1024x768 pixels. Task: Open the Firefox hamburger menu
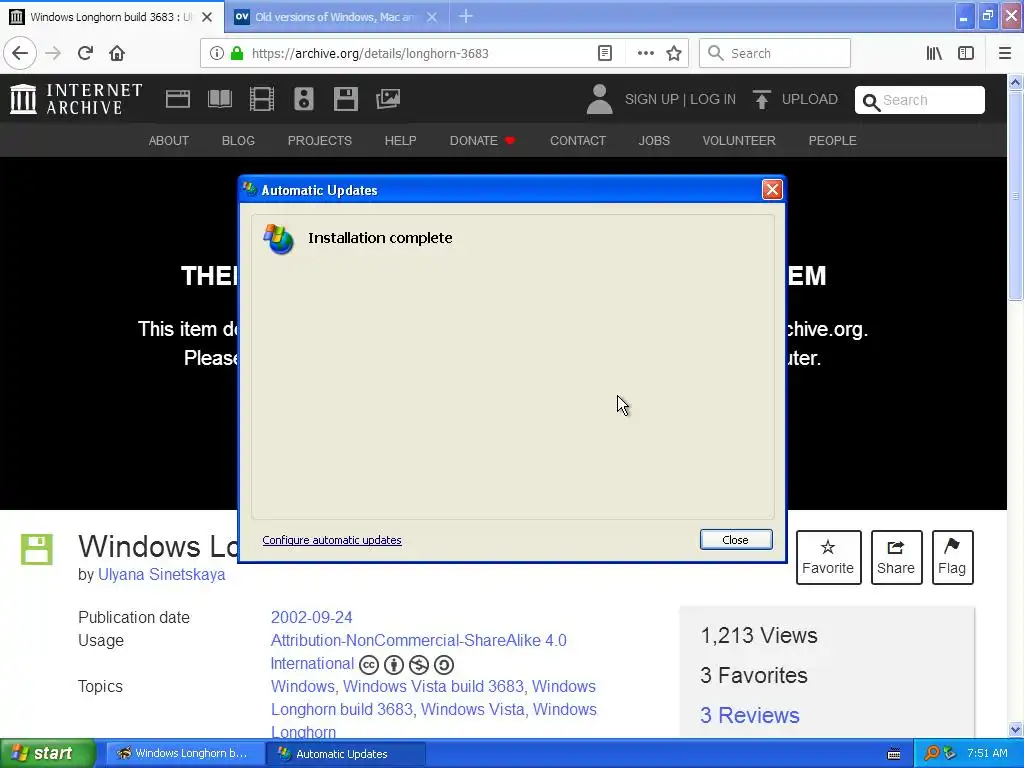click(1005, 53)
